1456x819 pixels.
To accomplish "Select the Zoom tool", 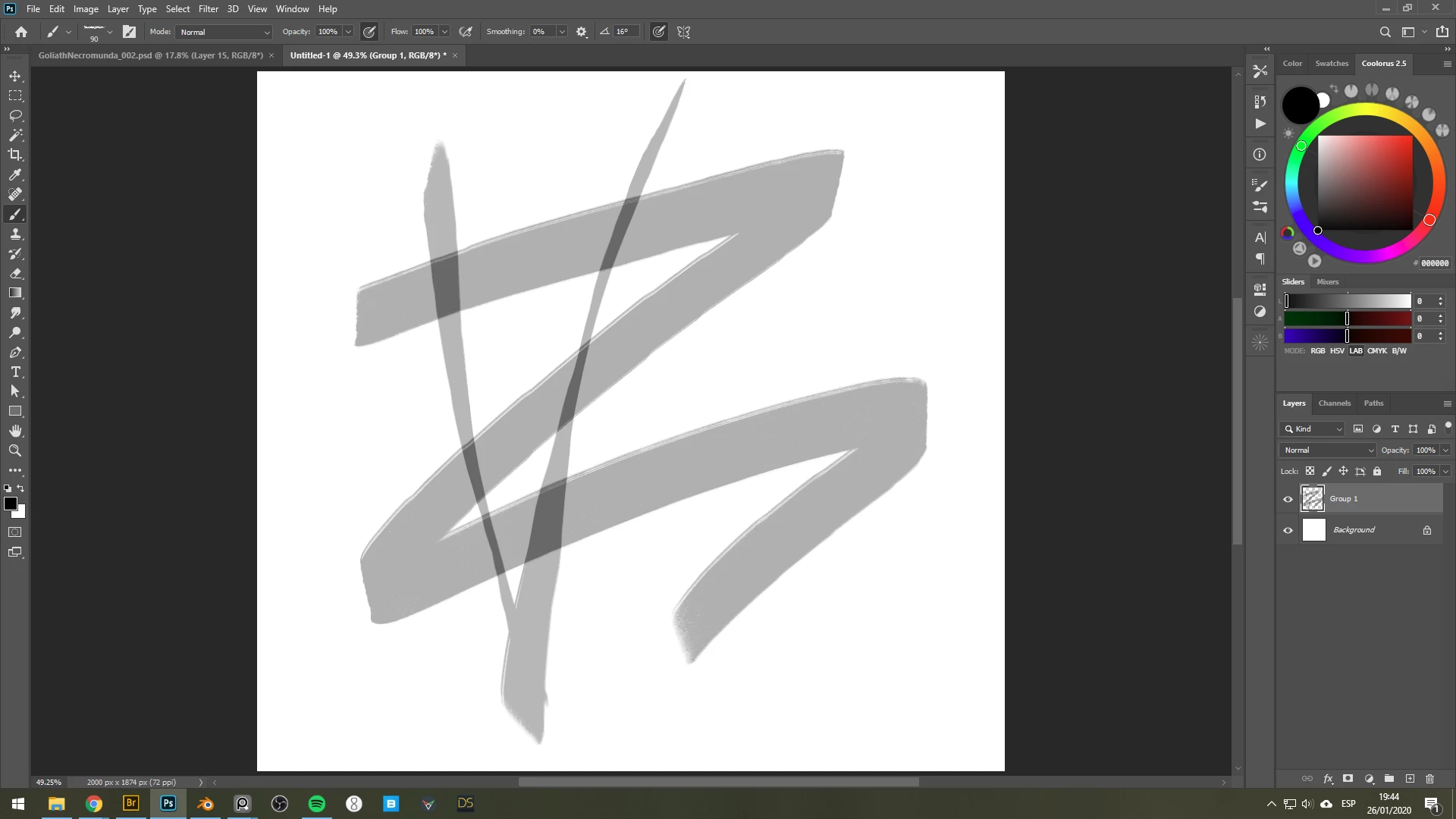I will click(15, 450).
